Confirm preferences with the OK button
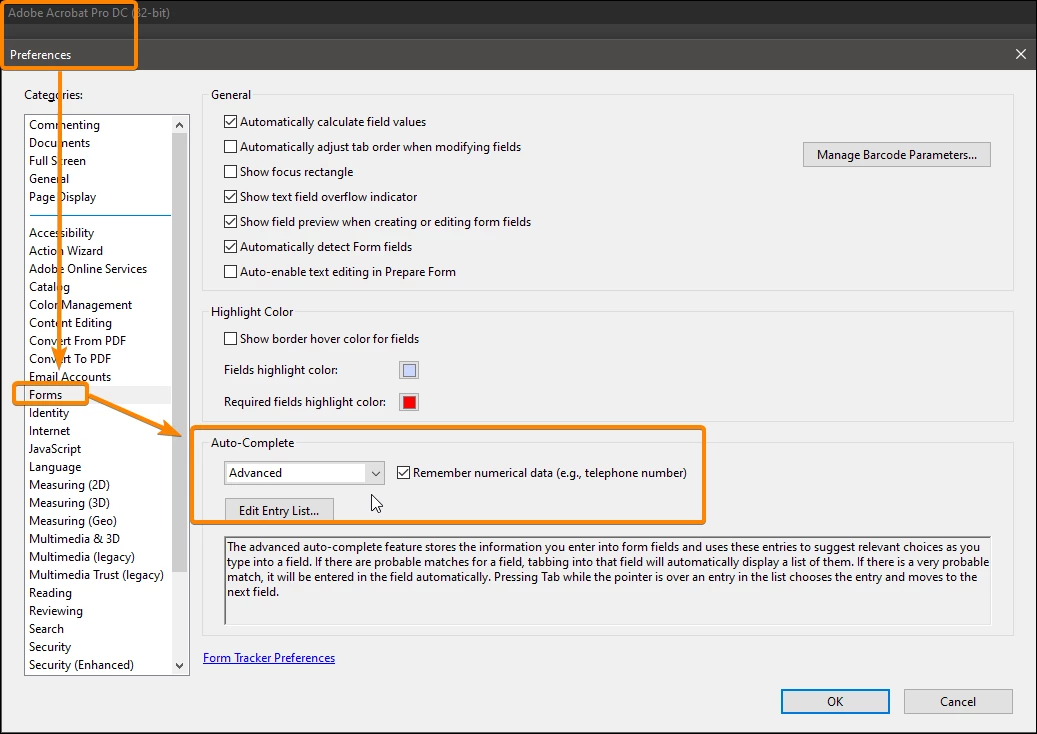The image size is (1037, 734). click(x=835, y=702)
